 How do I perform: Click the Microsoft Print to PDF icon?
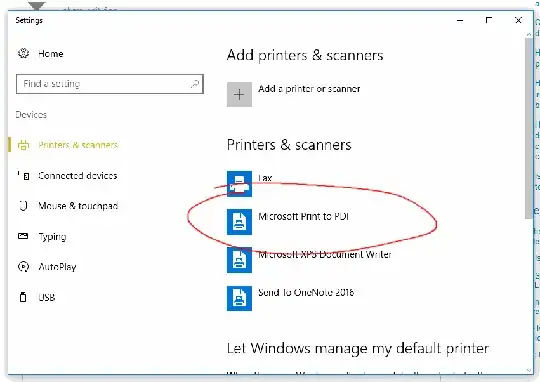pos(239,222)
